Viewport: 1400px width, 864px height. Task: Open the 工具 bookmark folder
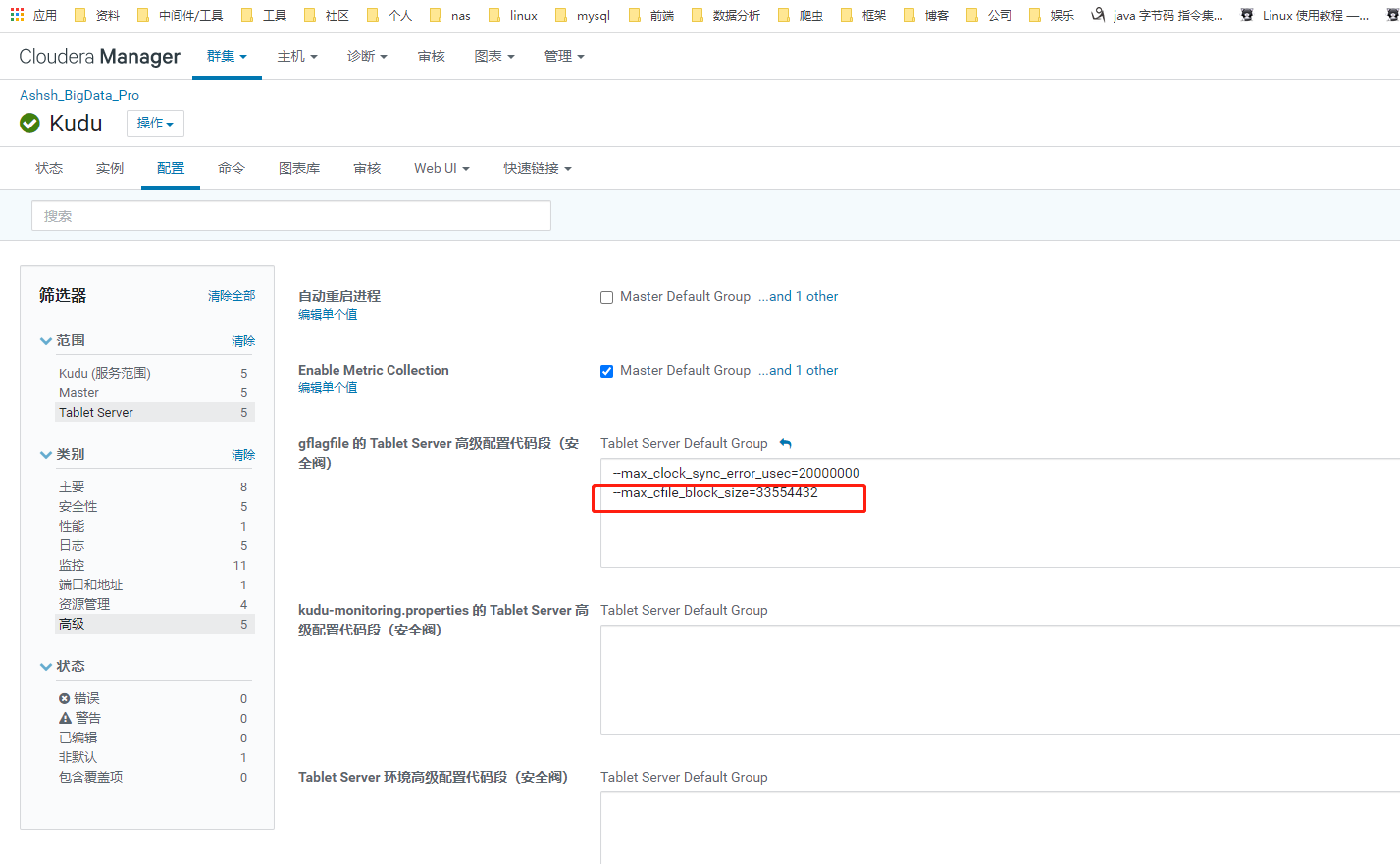tap(264, 15)
